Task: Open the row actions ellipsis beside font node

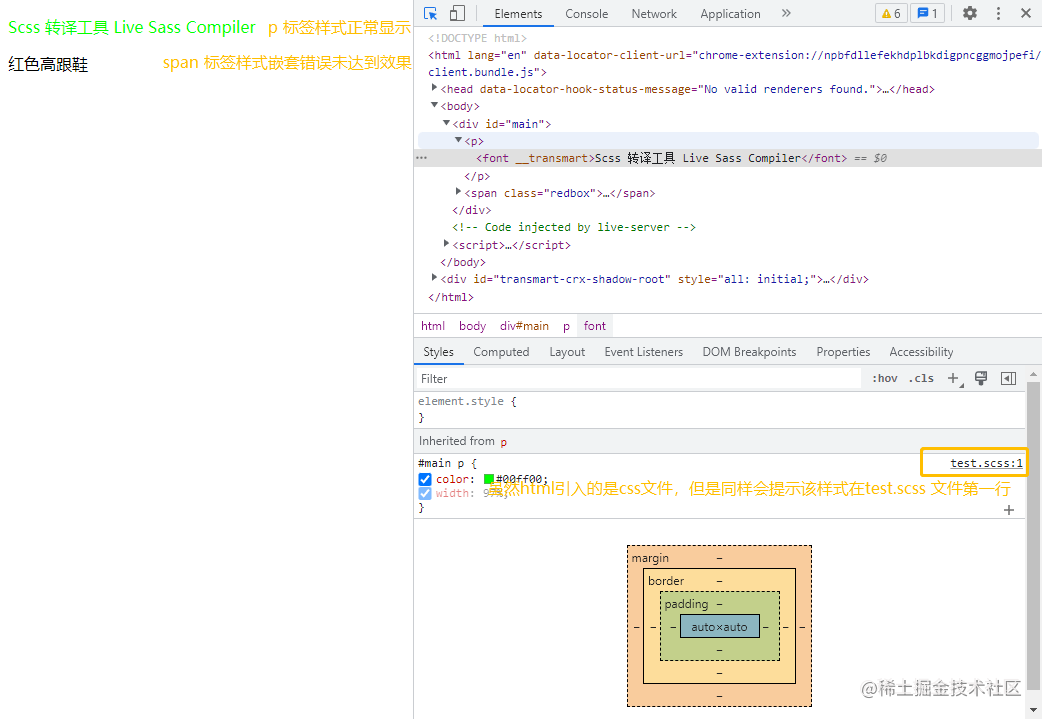Action: pos(421,158)
